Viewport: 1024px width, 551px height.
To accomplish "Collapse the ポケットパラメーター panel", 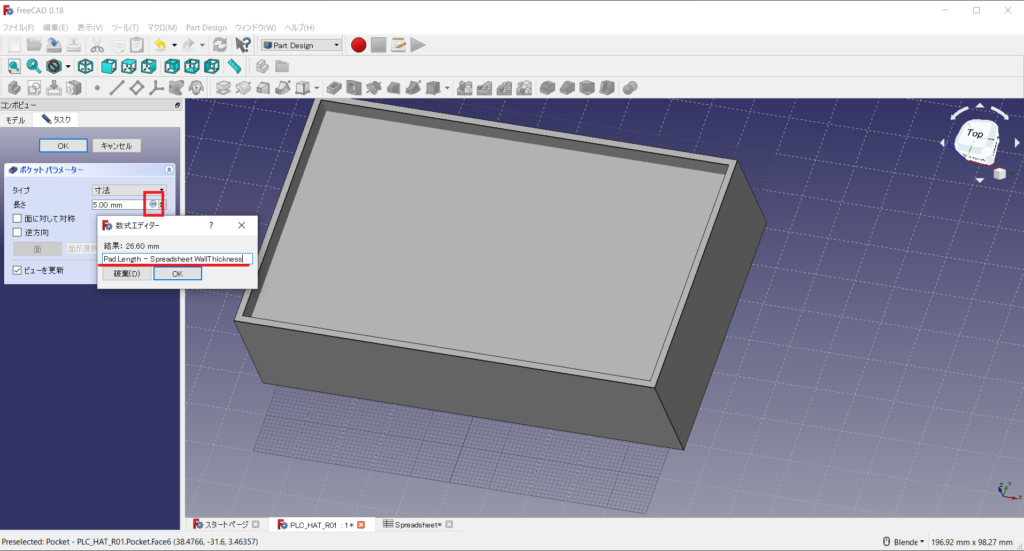I will 169,170.
